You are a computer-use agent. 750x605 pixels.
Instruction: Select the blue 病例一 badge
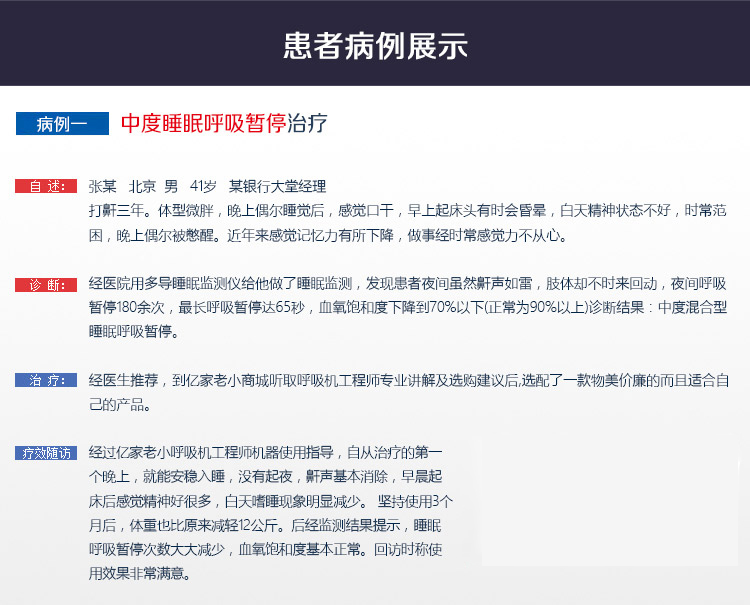click(x=62, y=124)
